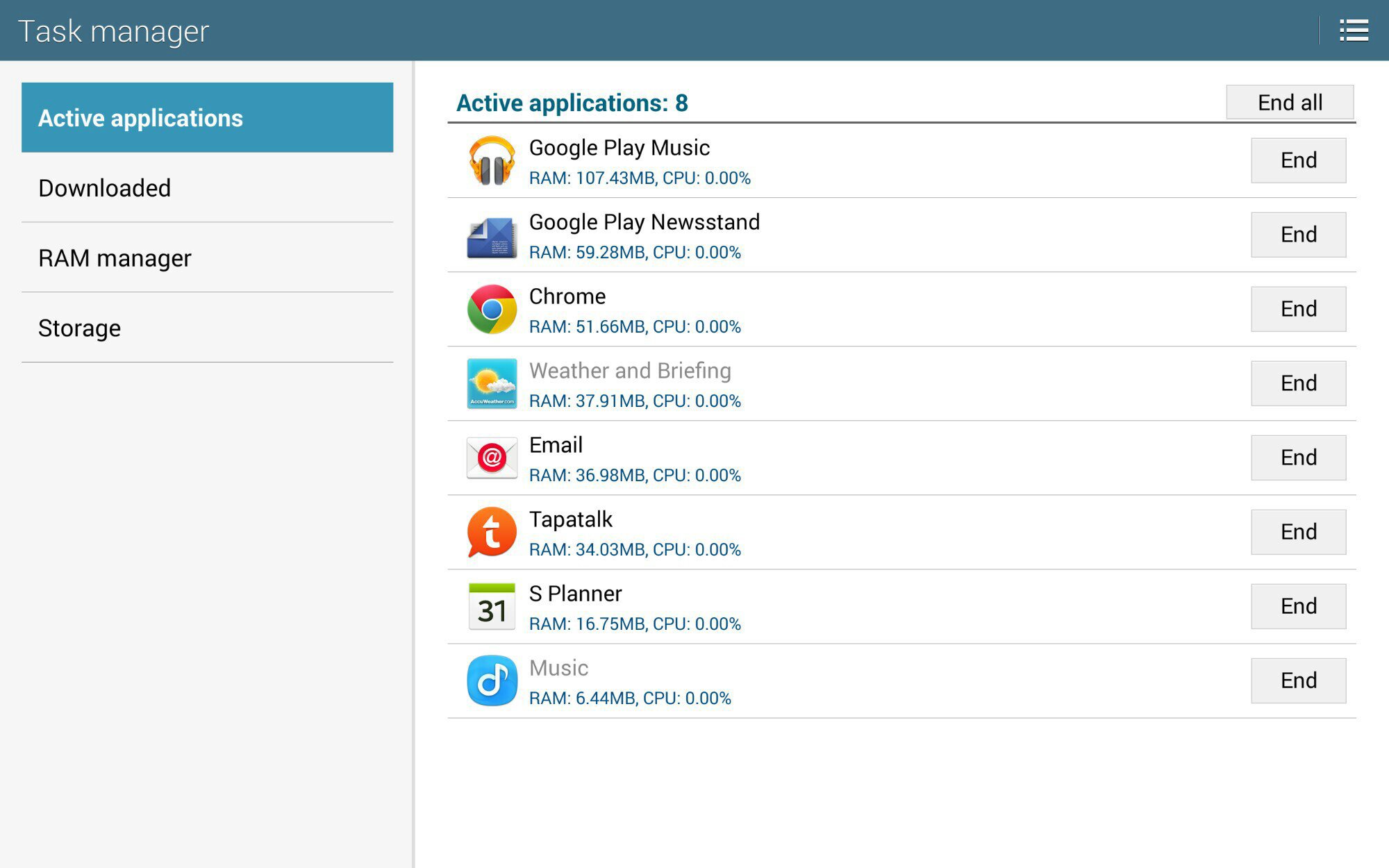The width and height of the screenshot is (1389, 868).
Task: Tap the orange Tapatalk icon
Action: 492,532
